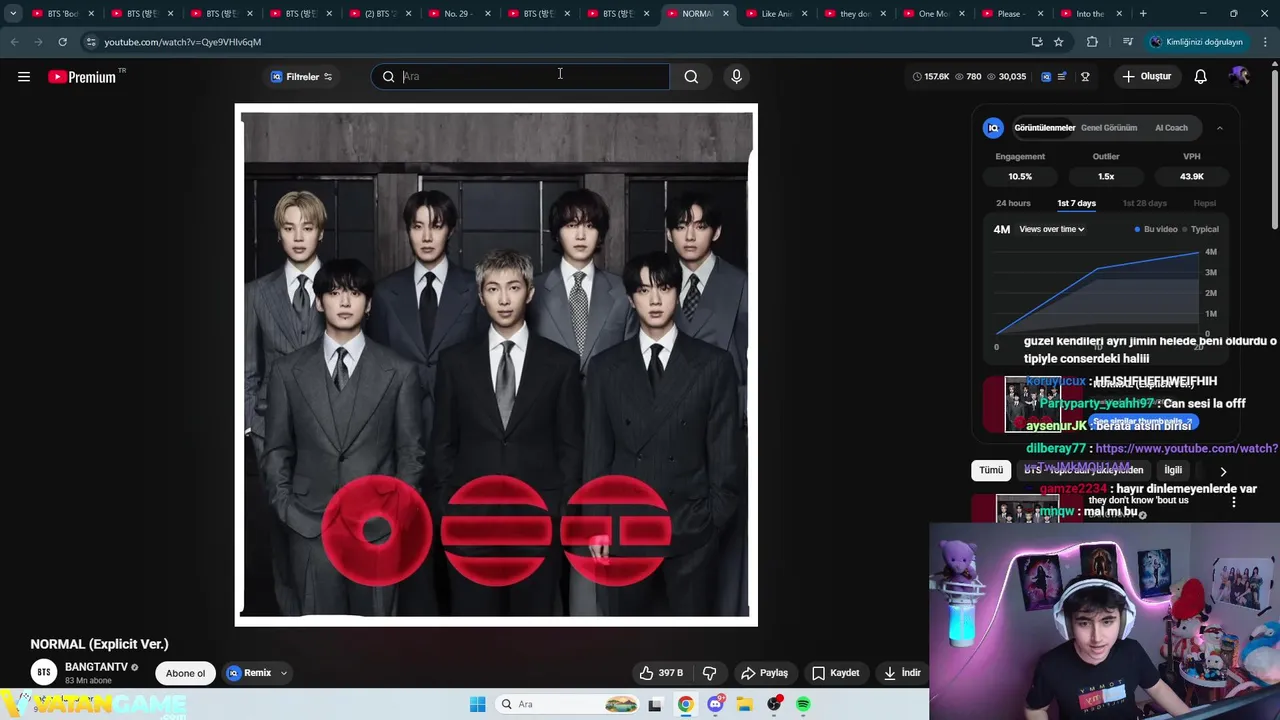Click the Kaydet save button
The height and width of the screenshot is (720, 1280).
click(x=835, y=673)
